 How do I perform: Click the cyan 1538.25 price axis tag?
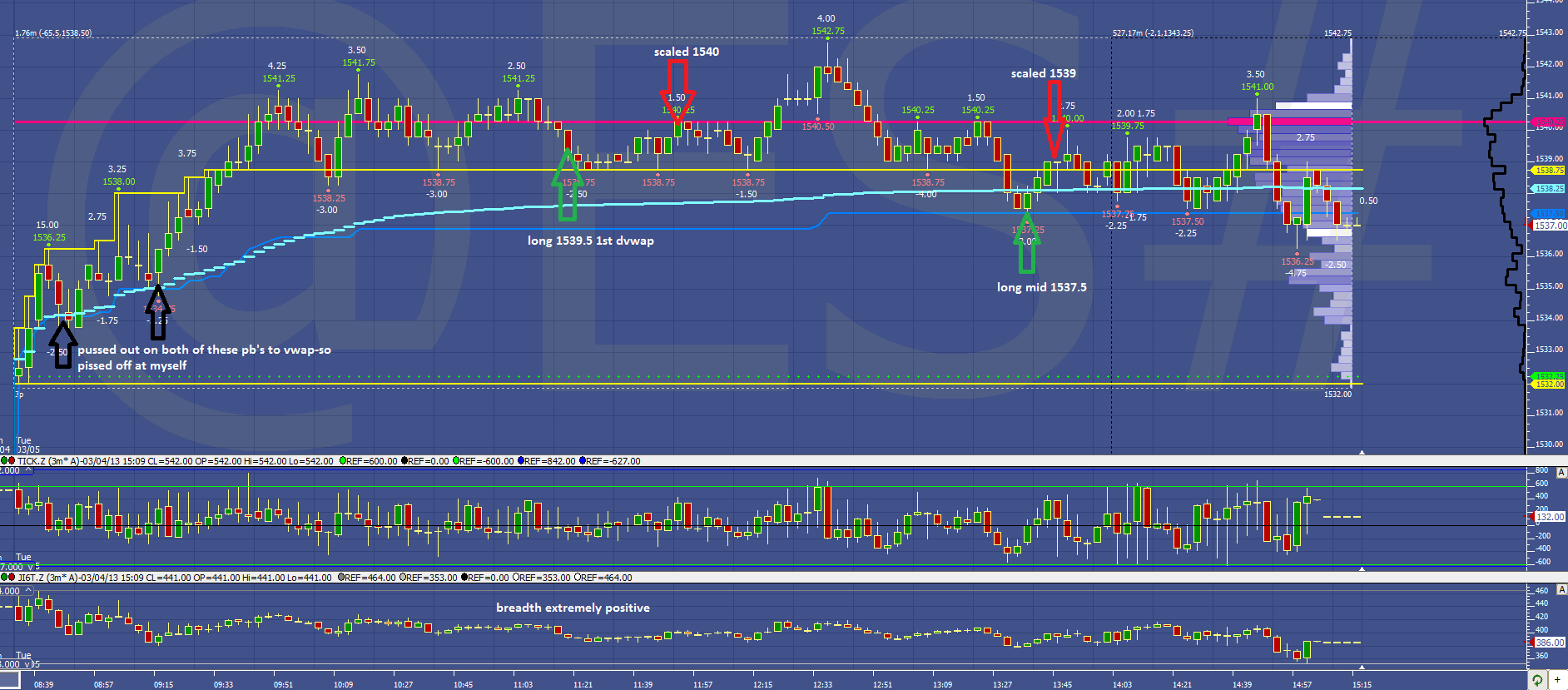[1548, 189]
